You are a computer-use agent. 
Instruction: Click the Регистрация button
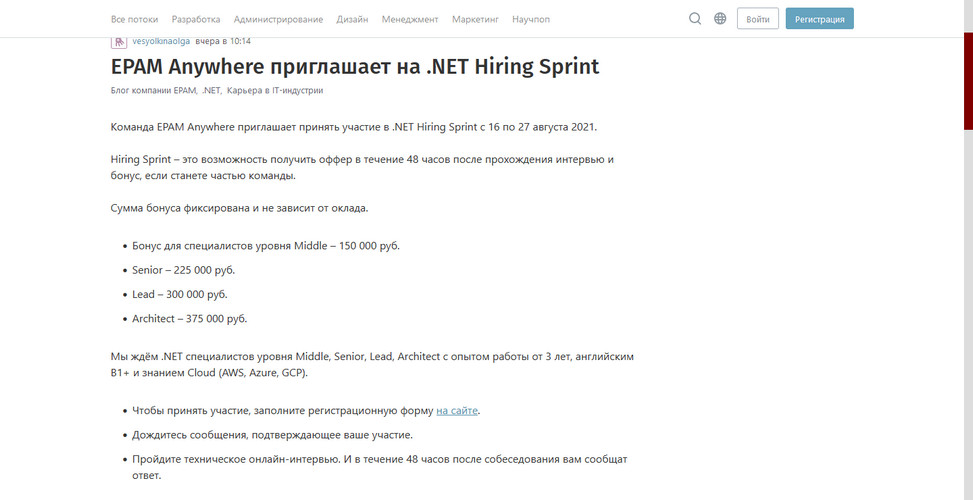820,19
